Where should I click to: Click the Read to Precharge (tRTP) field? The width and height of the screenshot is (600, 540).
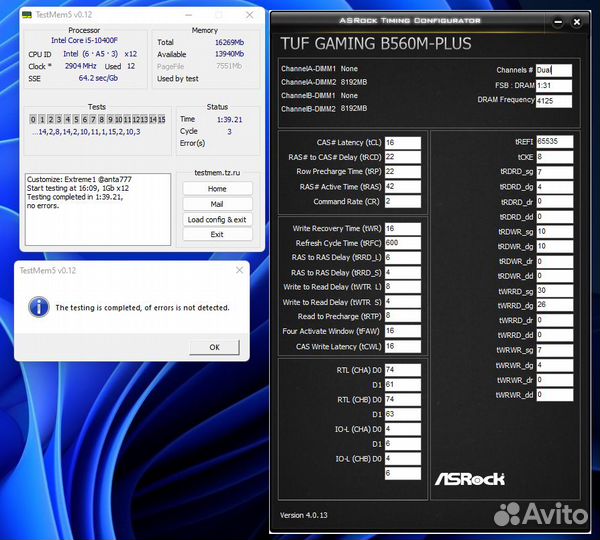pos(403,316)
